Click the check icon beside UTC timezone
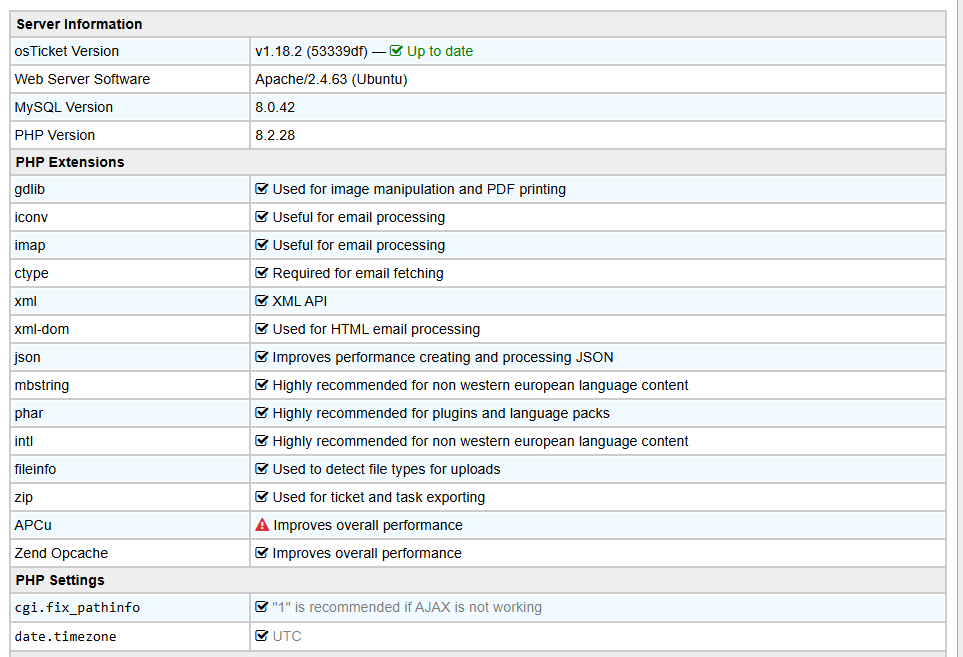Screen dimensions: 963x657 click(262, 636)
